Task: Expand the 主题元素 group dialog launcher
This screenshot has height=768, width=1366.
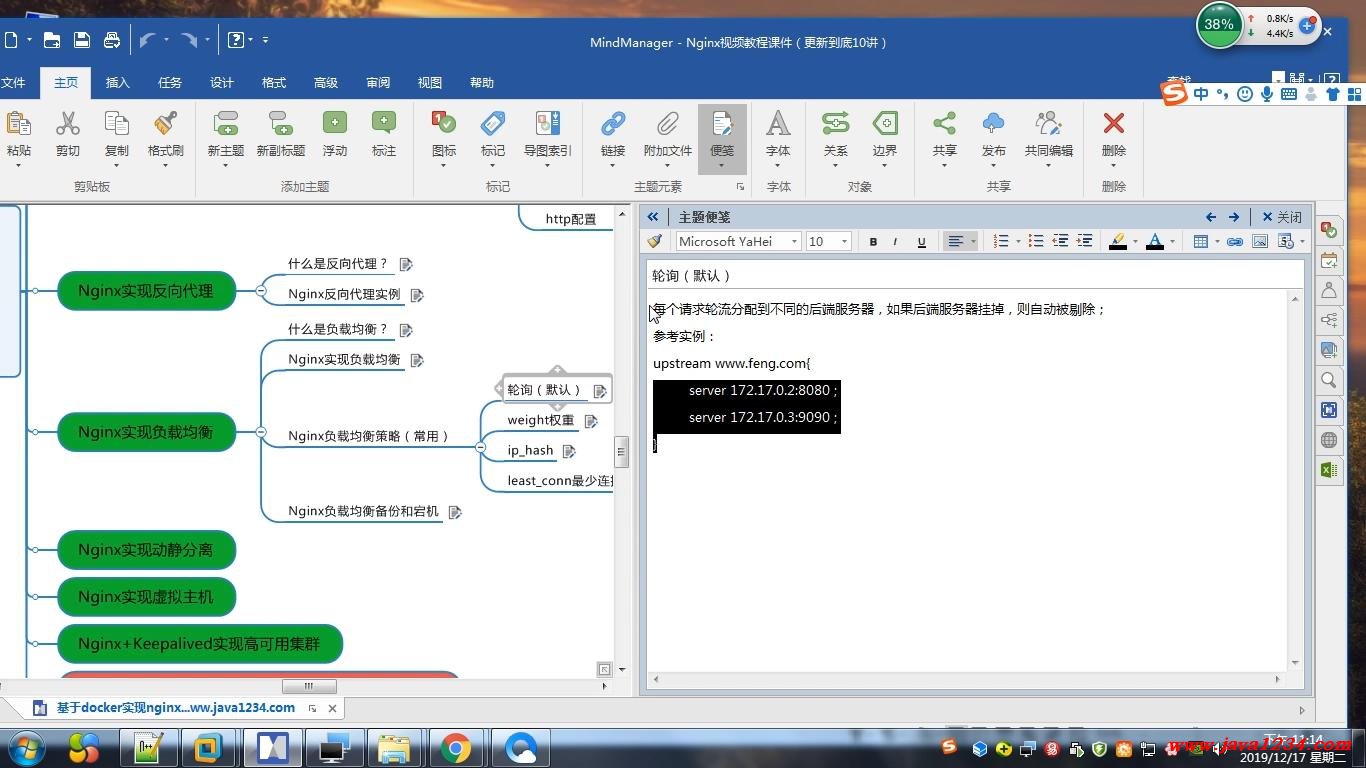Action: click(740, 187)
